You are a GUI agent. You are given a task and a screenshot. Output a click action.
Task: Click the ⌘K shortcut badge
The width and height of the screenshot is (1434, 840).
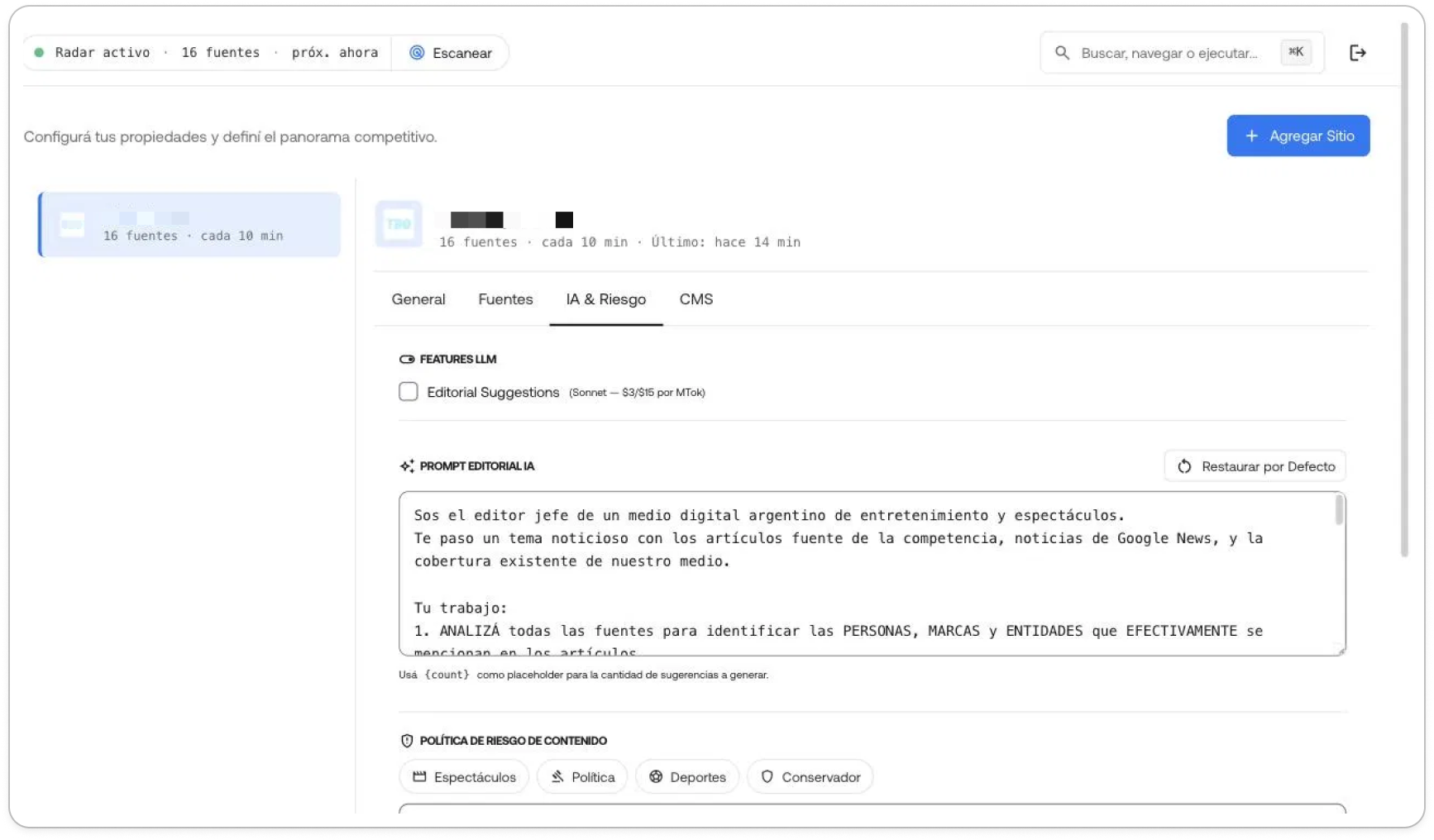click(x=1296, y=52)
